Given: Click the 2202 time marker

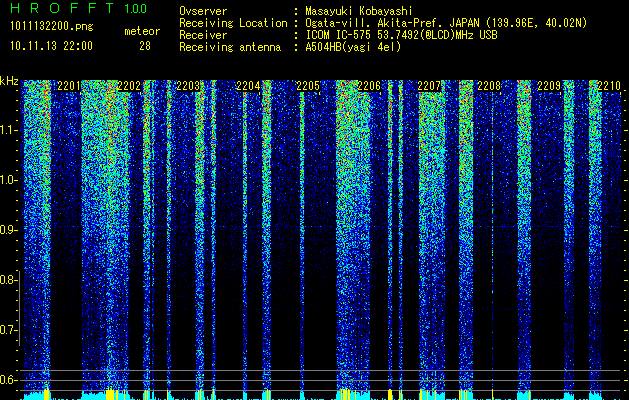Looking at the screenshot, I should click(x=129, y=86).
